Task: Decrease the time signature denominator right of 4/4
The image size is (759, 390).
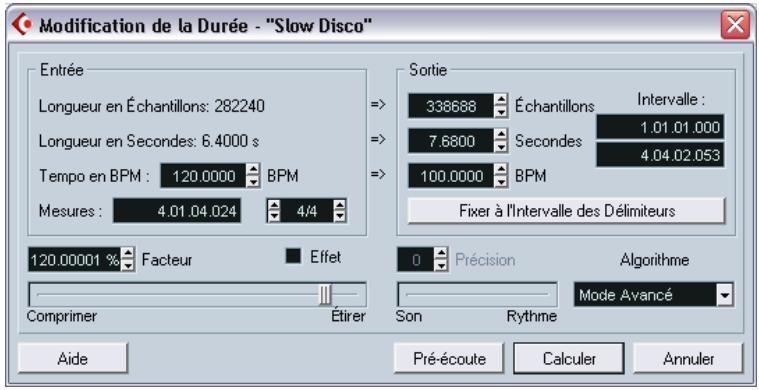Action: [340, 217]
